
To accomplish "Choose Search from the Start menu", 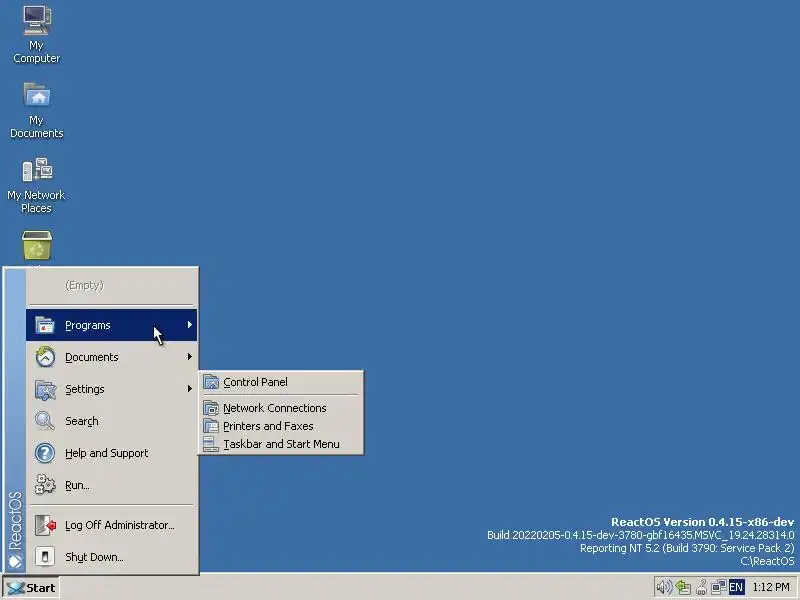I will [x=111, y=421].
